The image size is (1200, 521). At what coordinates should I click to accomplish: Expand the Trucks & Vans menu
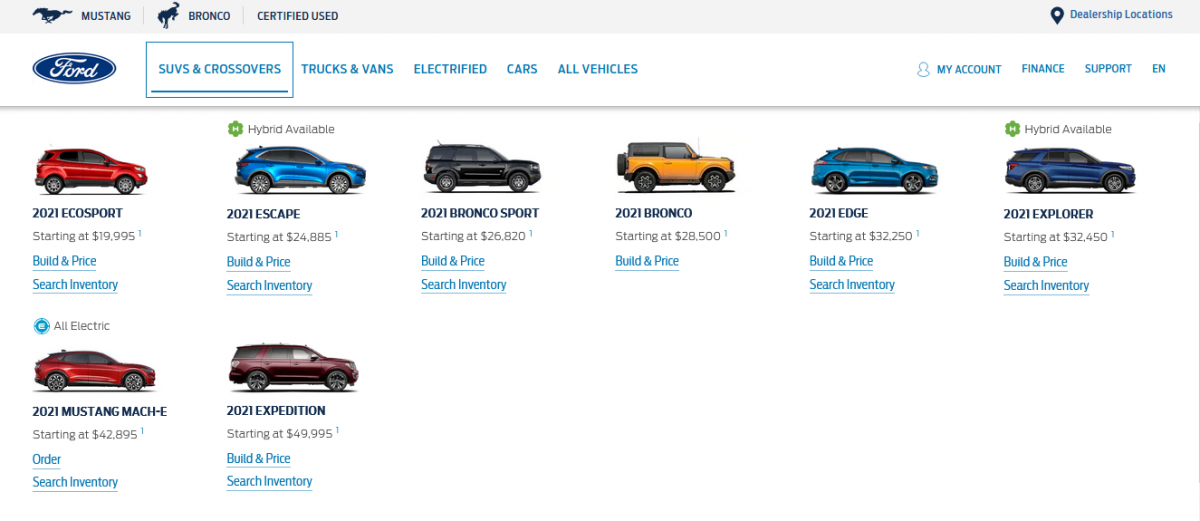[347, 69]
